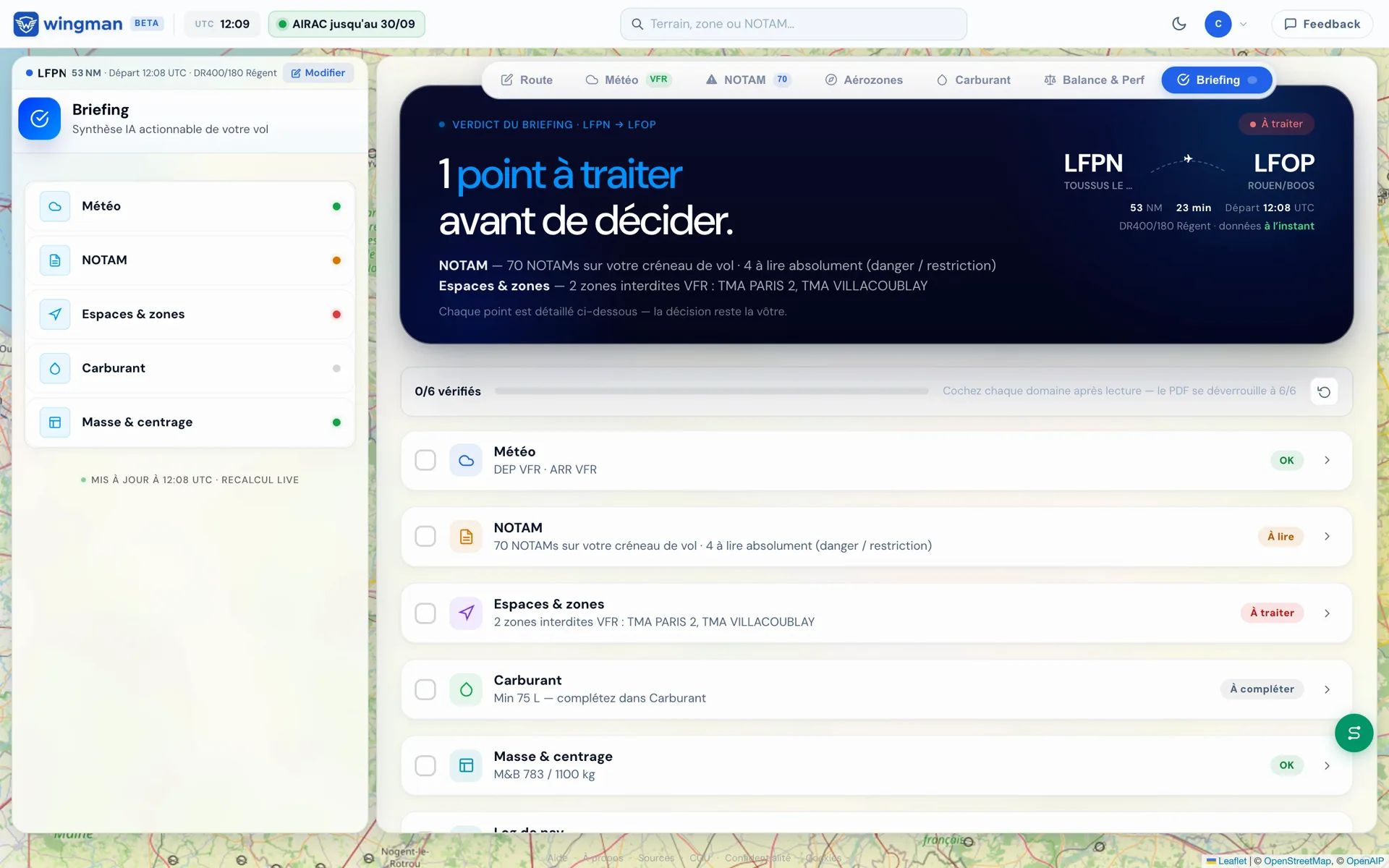The width and height of the screenshot is (1389, 868).
Task: Expand the Espaces & zones row chevron
Action: pos(1327,613)
